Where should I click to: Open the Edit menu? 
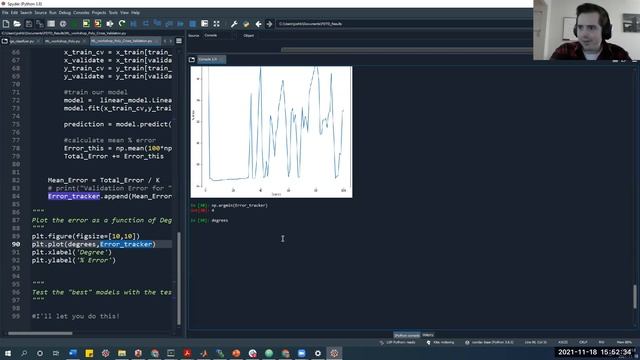14,13
